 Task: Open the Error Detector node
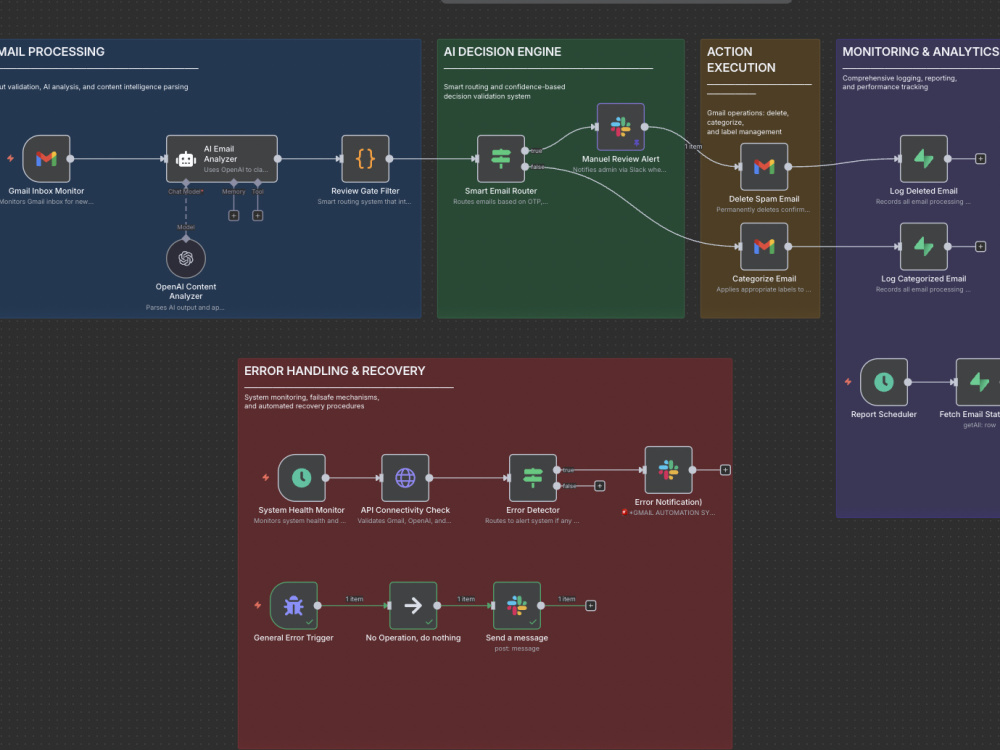(x=533, y=478)
